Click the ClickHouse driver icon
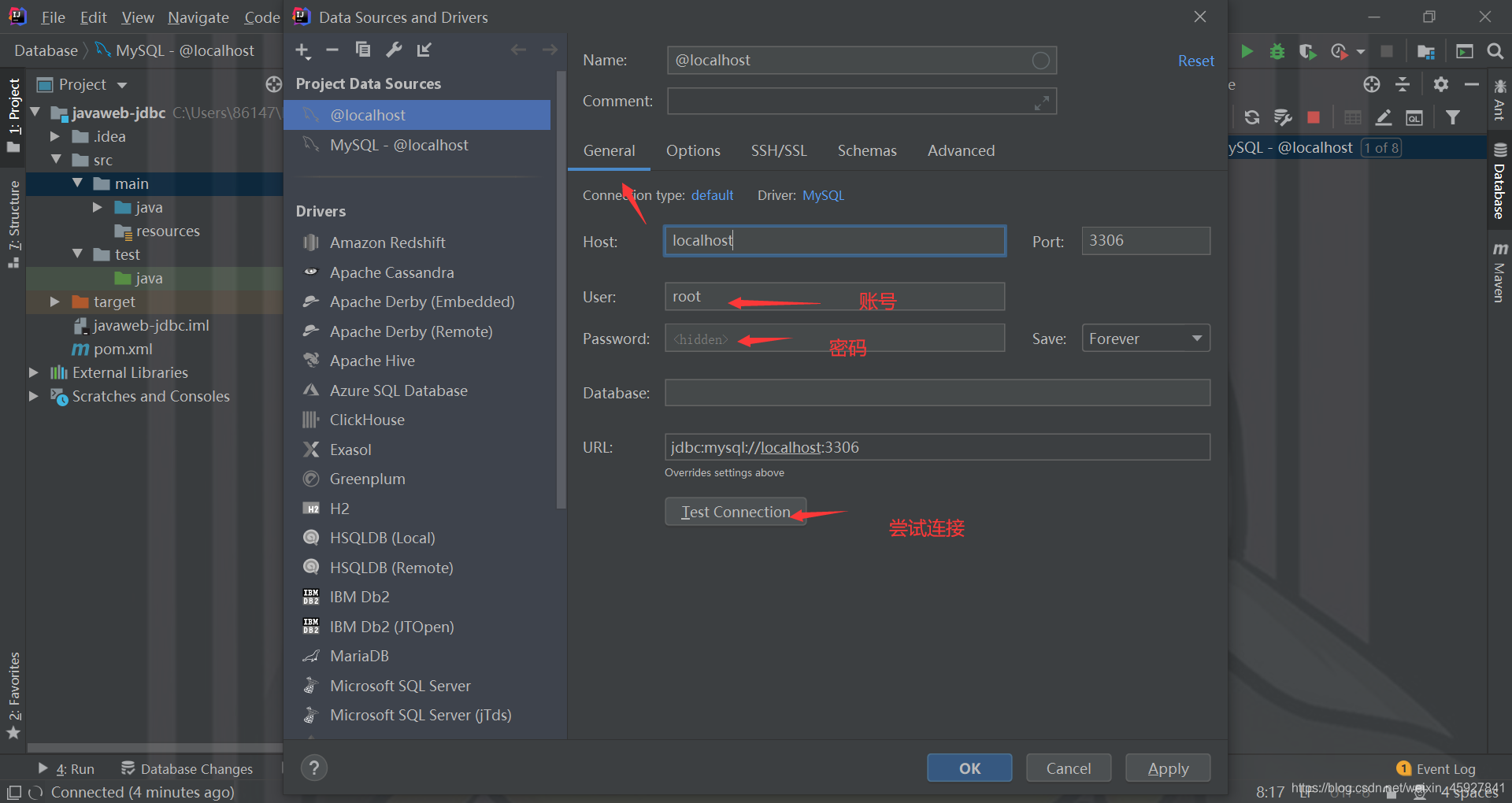1512x803 pixels. pyautogui.click(x=311, y=420)
